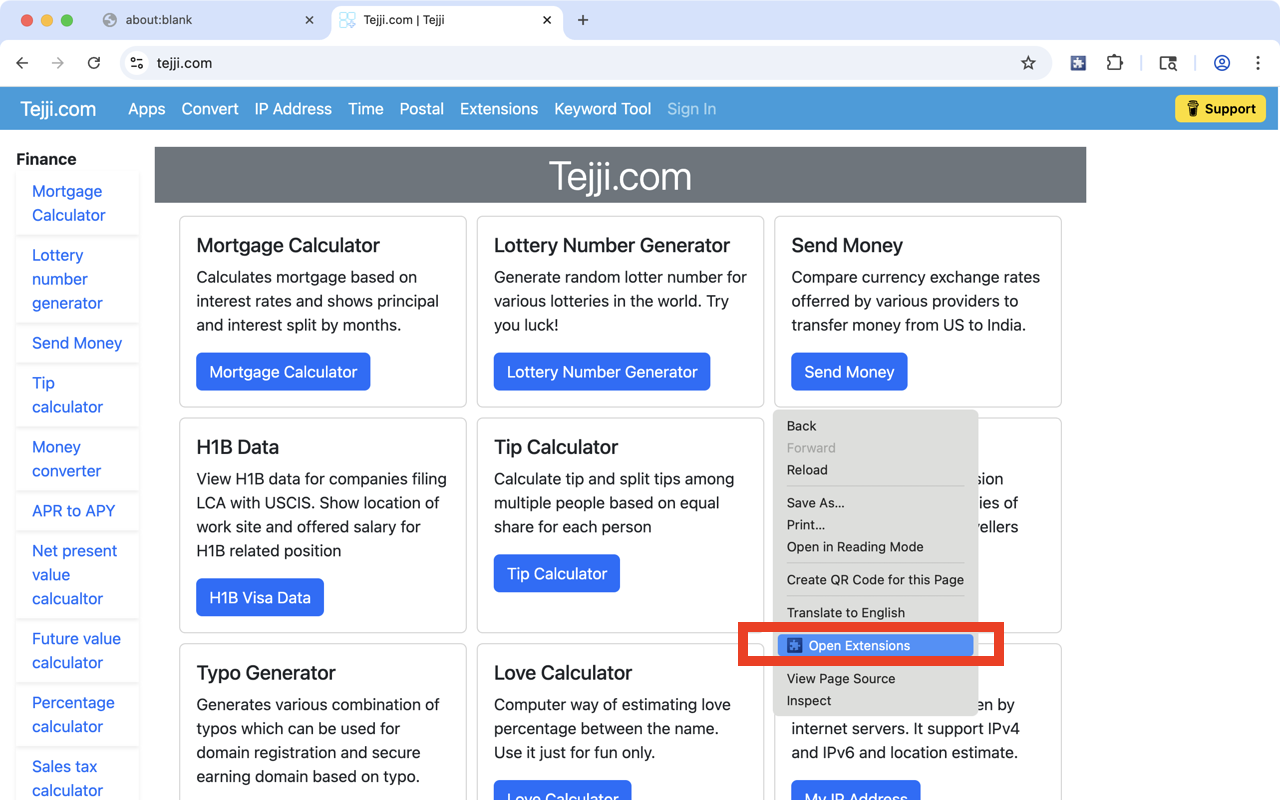This screenshot has height=800, width=1280.
Task: Open Chrome three-dot menu
Action: point(1258,63)
